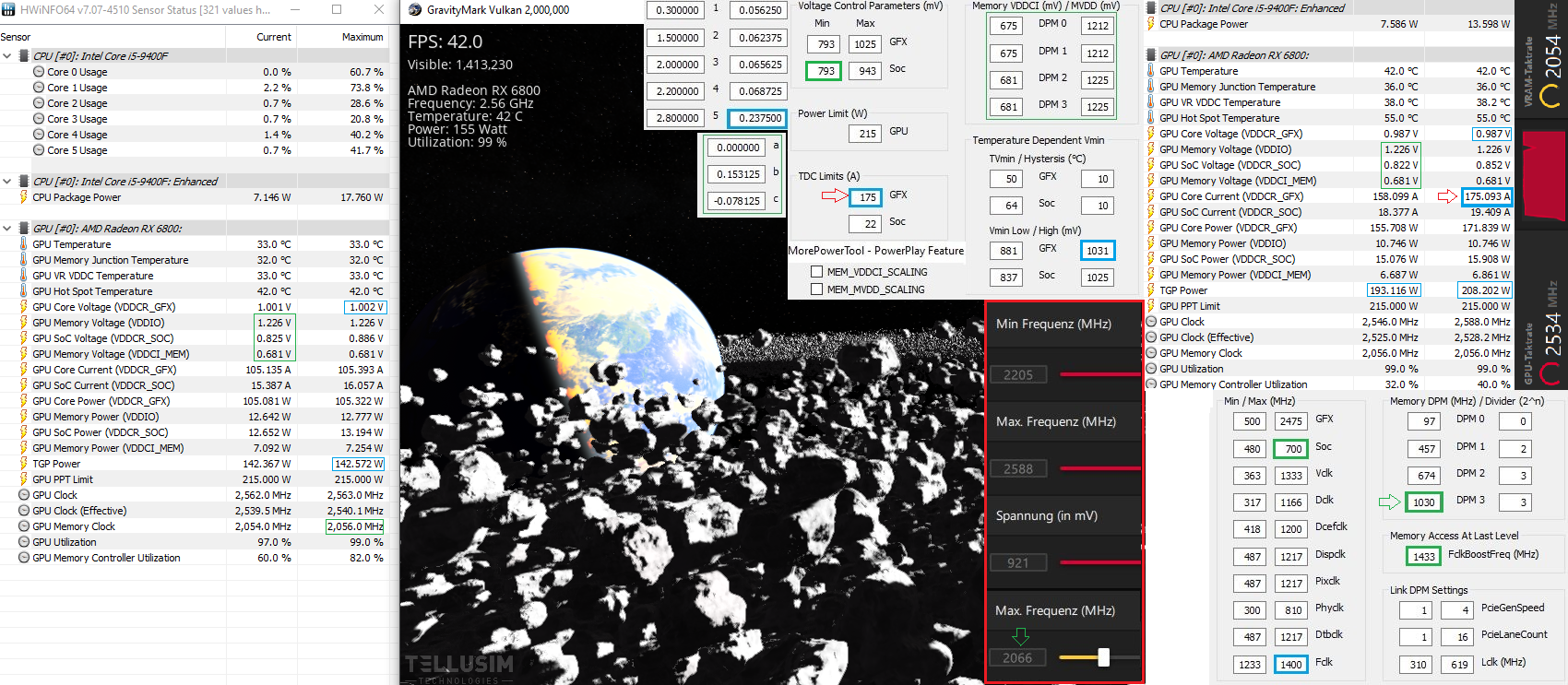
Task: Click the chip icon of the Intel Core i5-9400F group
Action: click(x=24, y=56)
